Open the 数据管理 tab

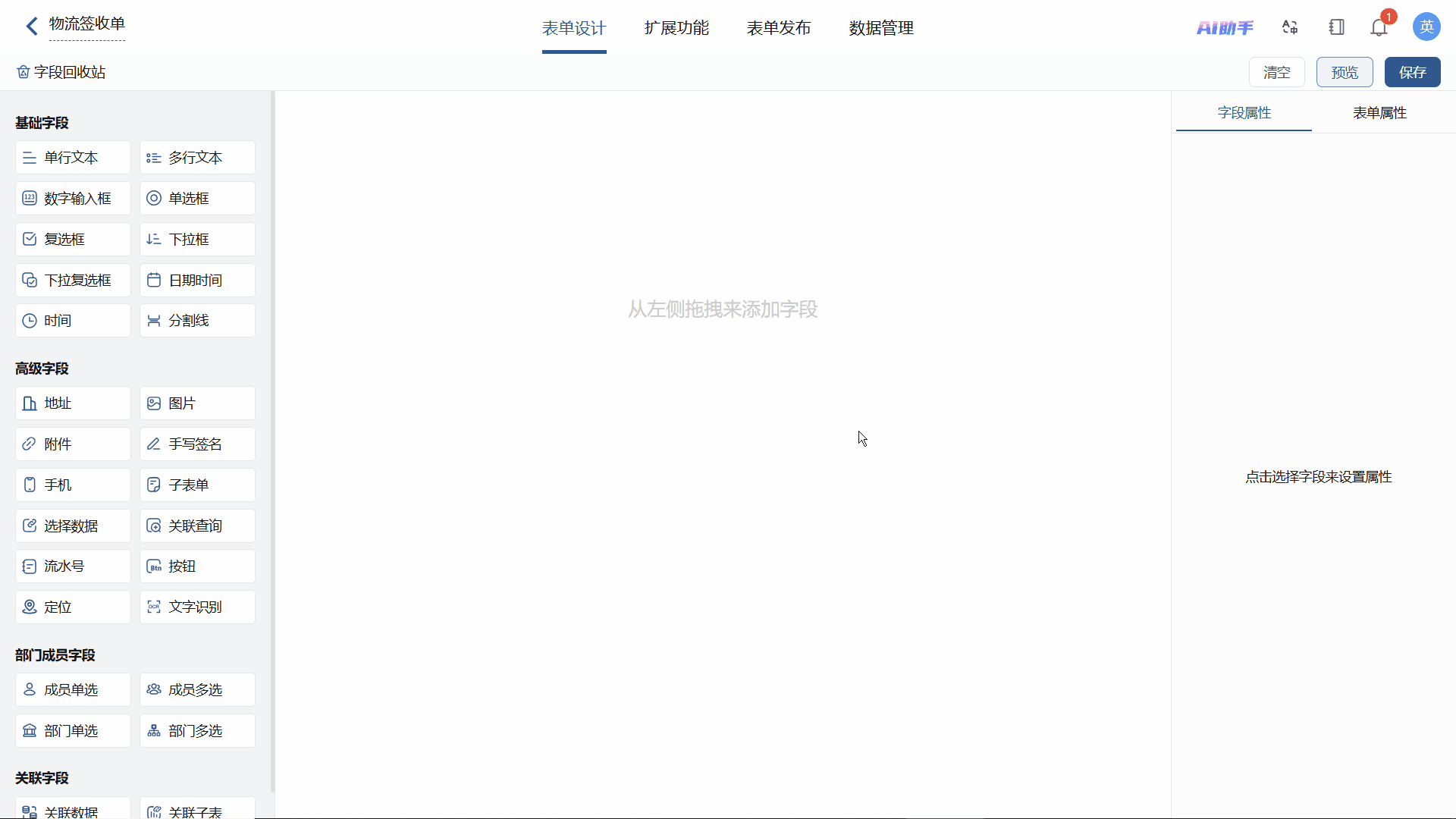[881, 28]
